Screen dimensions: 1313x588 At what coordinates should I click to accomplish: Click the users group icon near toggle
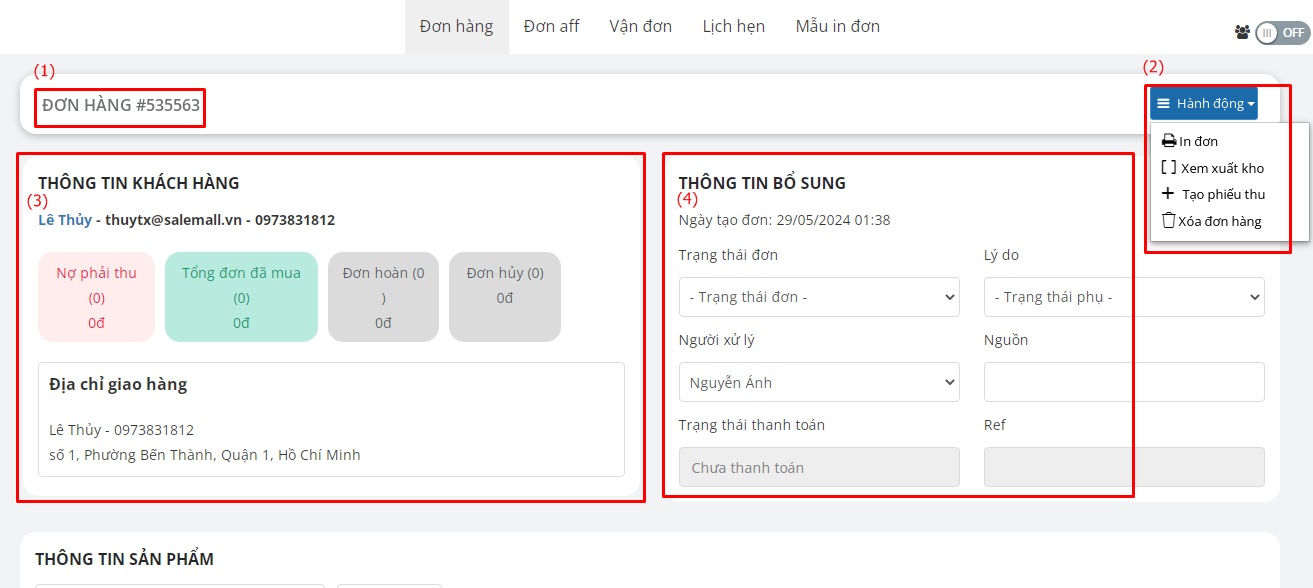[1242, 32]
